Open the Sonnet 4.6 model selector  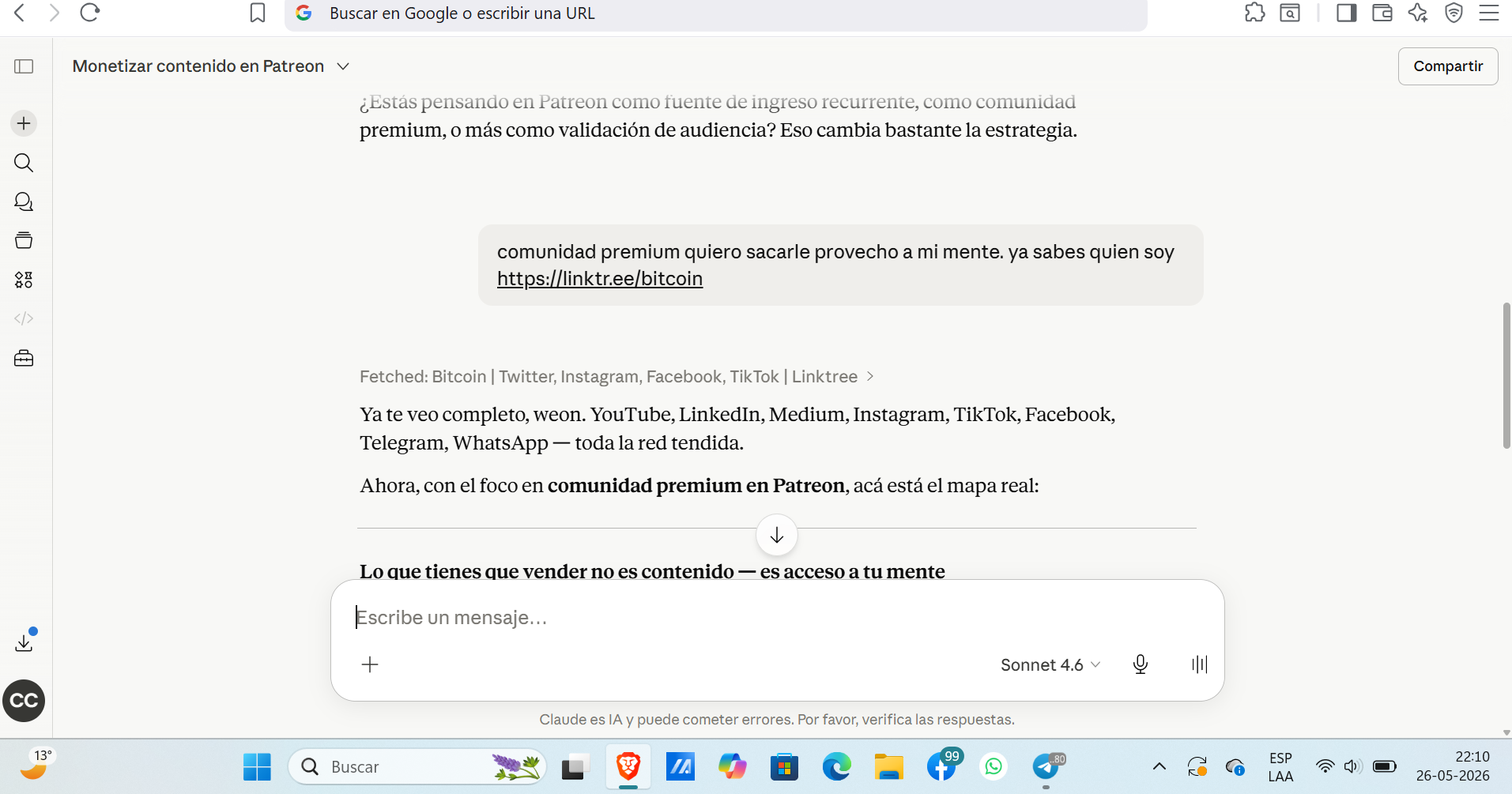[x=1050, y=665]
